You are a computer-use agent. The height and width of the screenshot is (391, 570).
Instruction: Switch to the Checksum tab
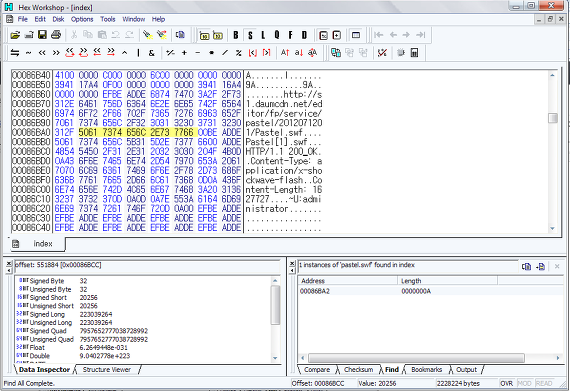coord(358,370)
